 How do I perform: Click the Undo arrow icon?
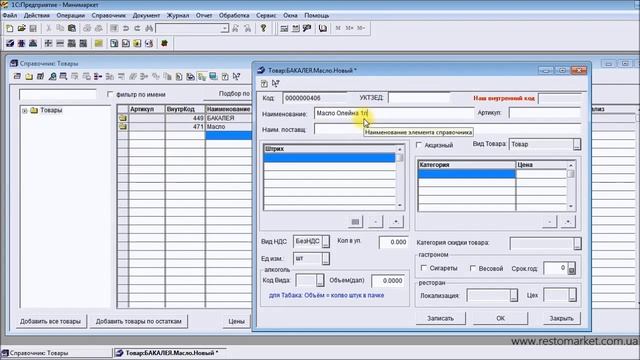(126, 28)
